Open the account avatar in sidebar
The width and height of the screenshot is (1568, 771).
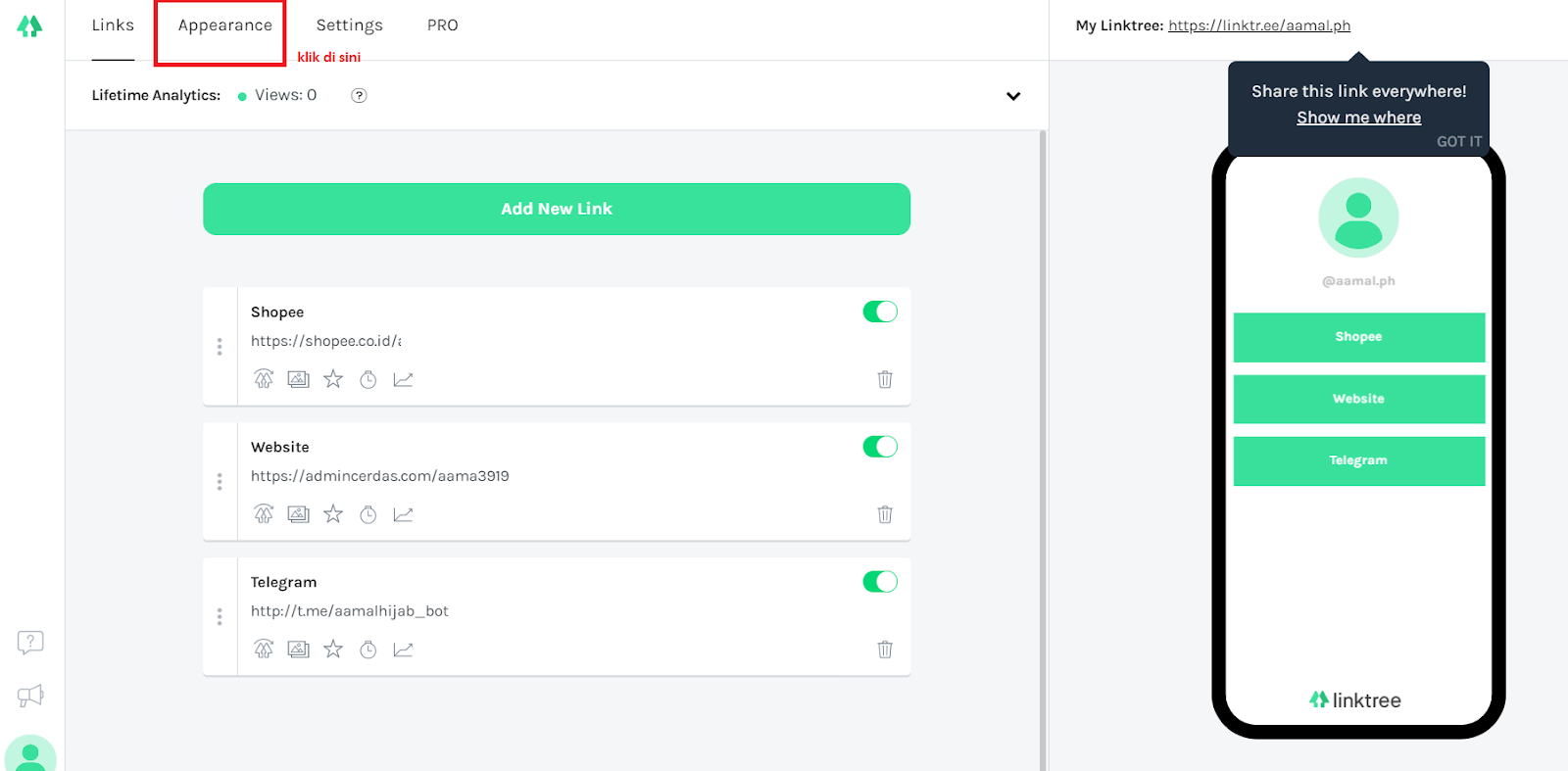point(30,754)
